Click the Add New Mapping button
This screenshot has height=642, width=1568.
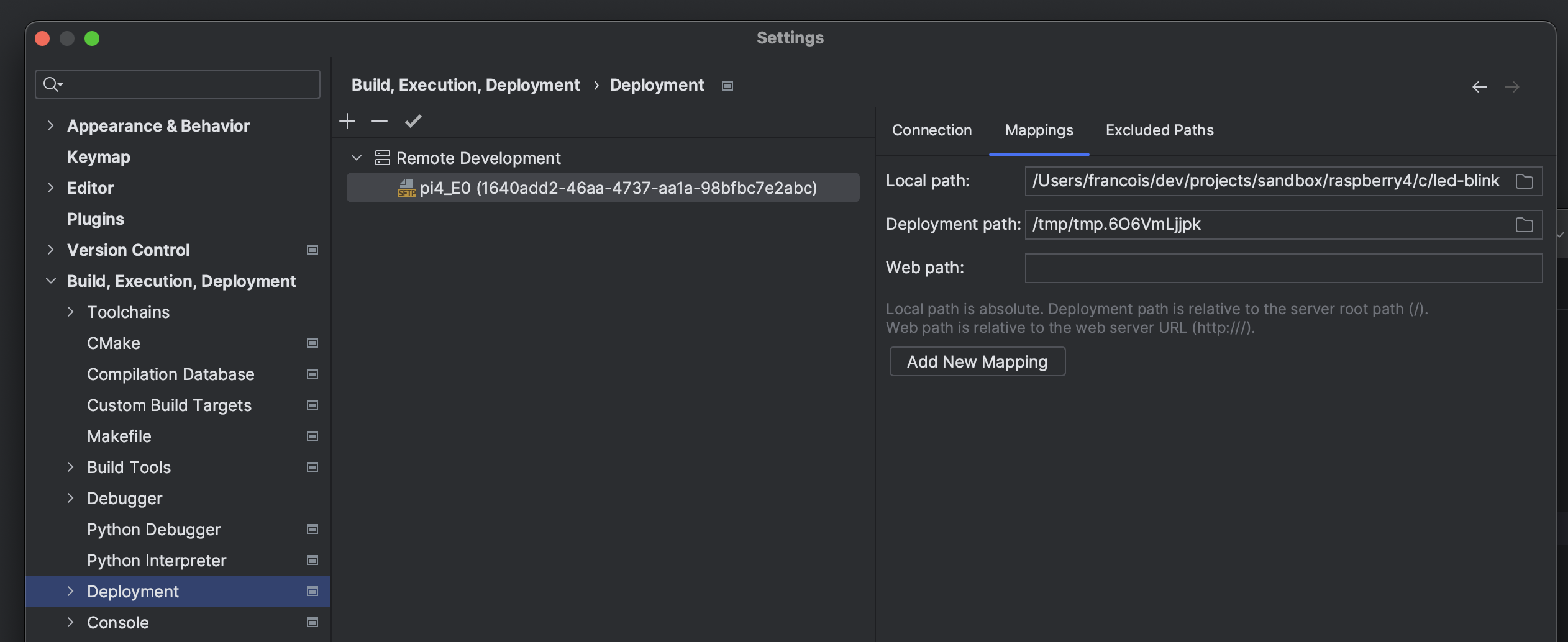pos(977,361)
